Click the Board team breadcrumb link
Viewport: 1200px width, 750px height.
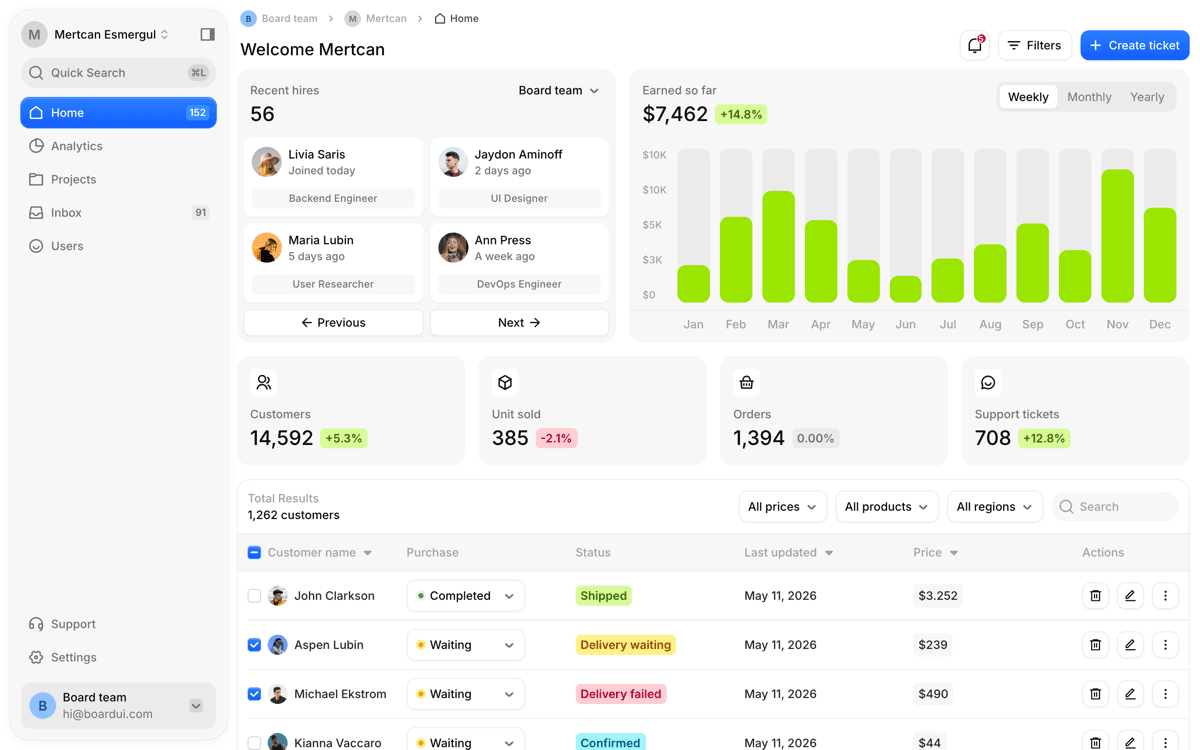[x=290, y=19]
